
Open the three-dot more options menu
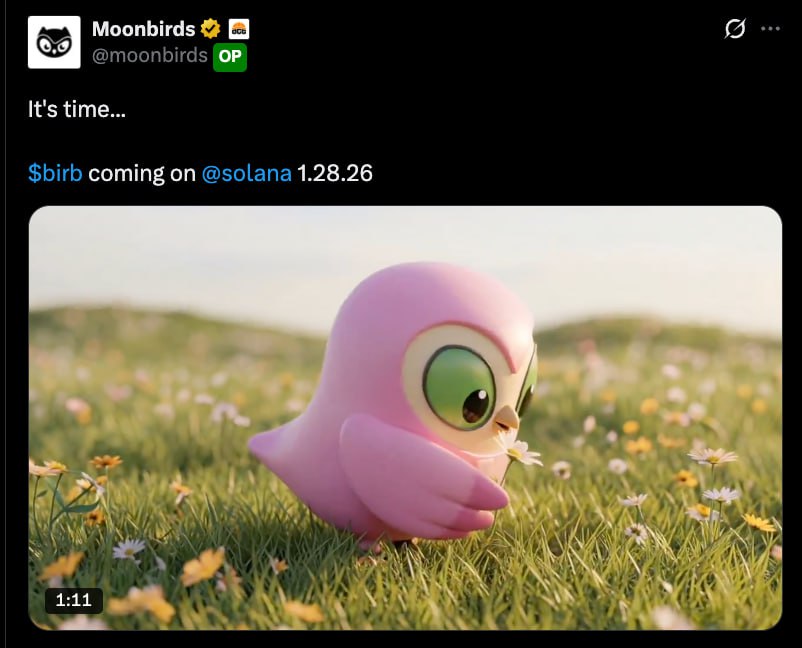pos(770,29)
